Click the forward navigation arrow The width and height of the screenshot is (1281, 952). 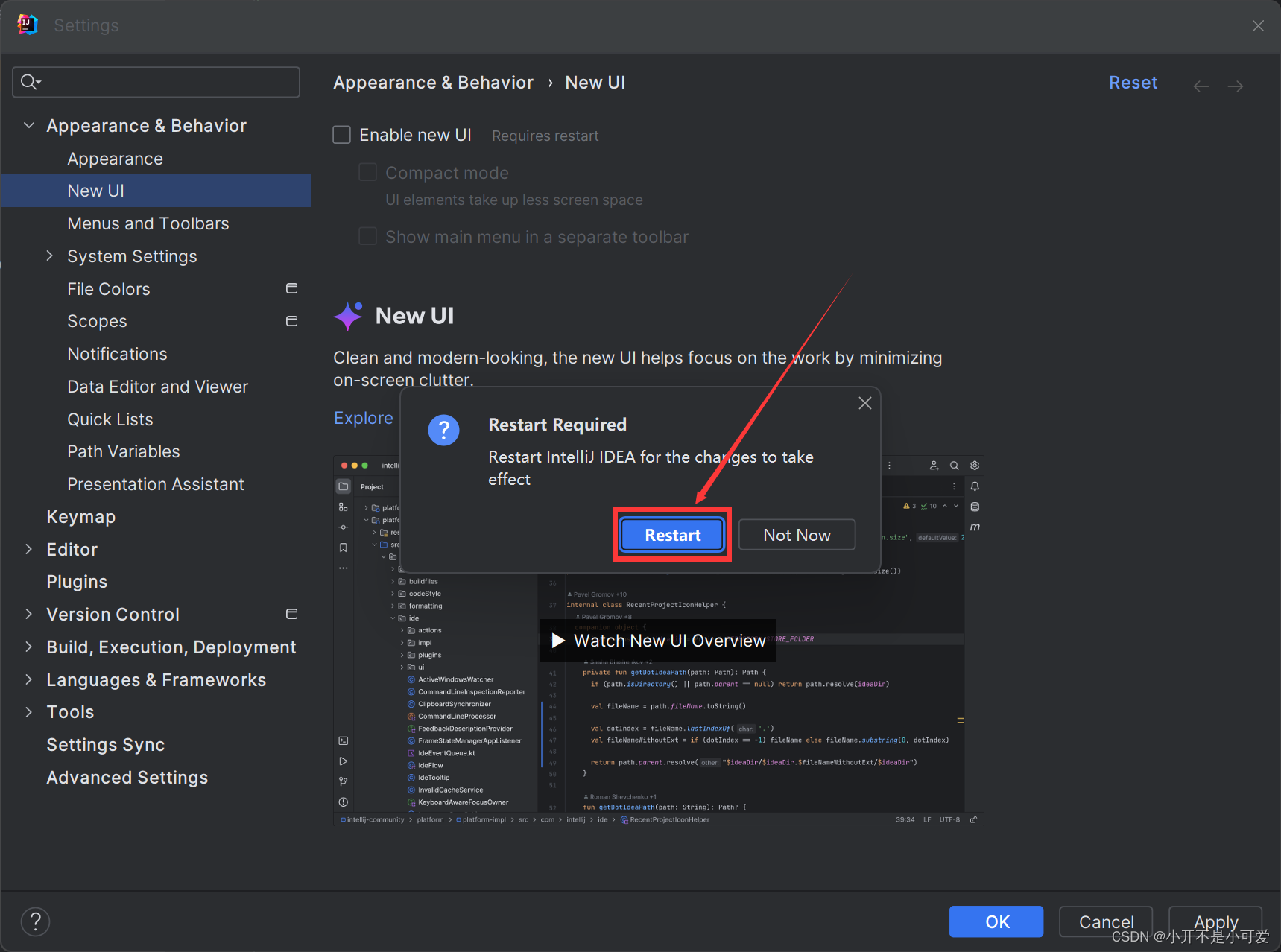(x=1235, y=86)
